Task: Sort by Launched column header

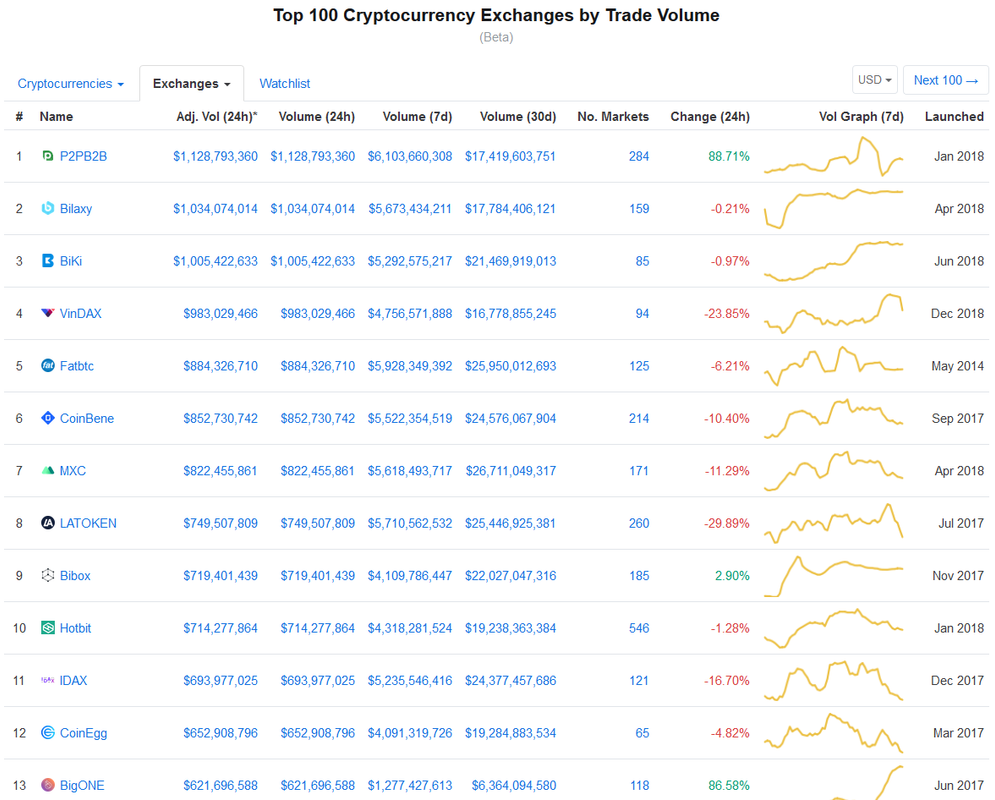Action: click(954, 117)
